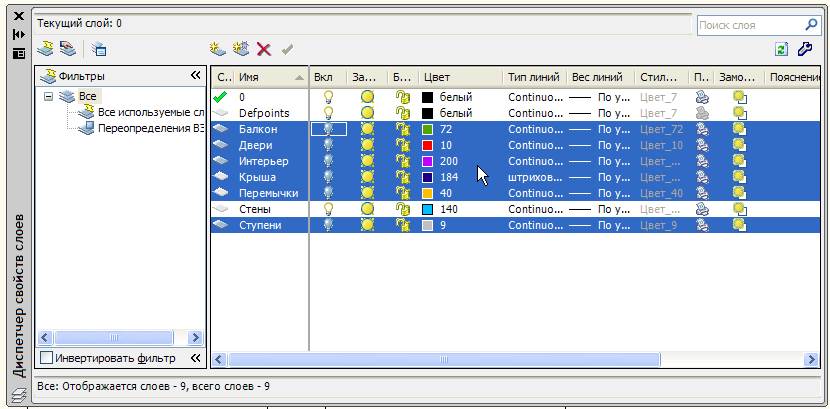
Task: Check Инвертировать фильтр checkbox
Action: coord(47,358)
